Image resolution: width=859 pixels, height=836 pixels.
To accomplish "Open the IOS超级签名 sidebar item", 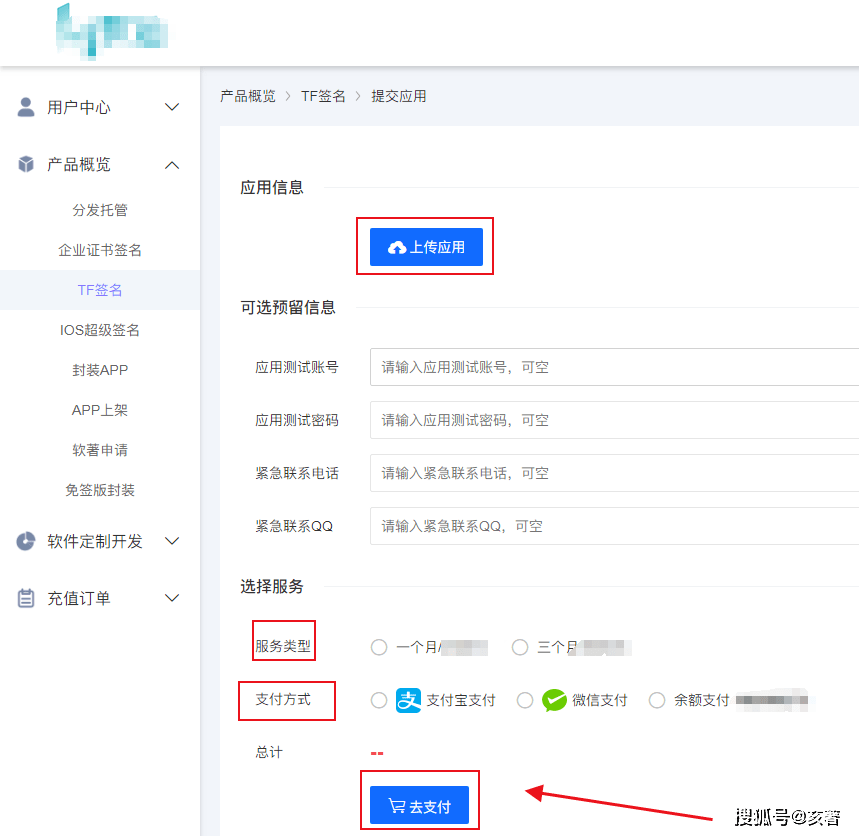I will pos(100,330).
